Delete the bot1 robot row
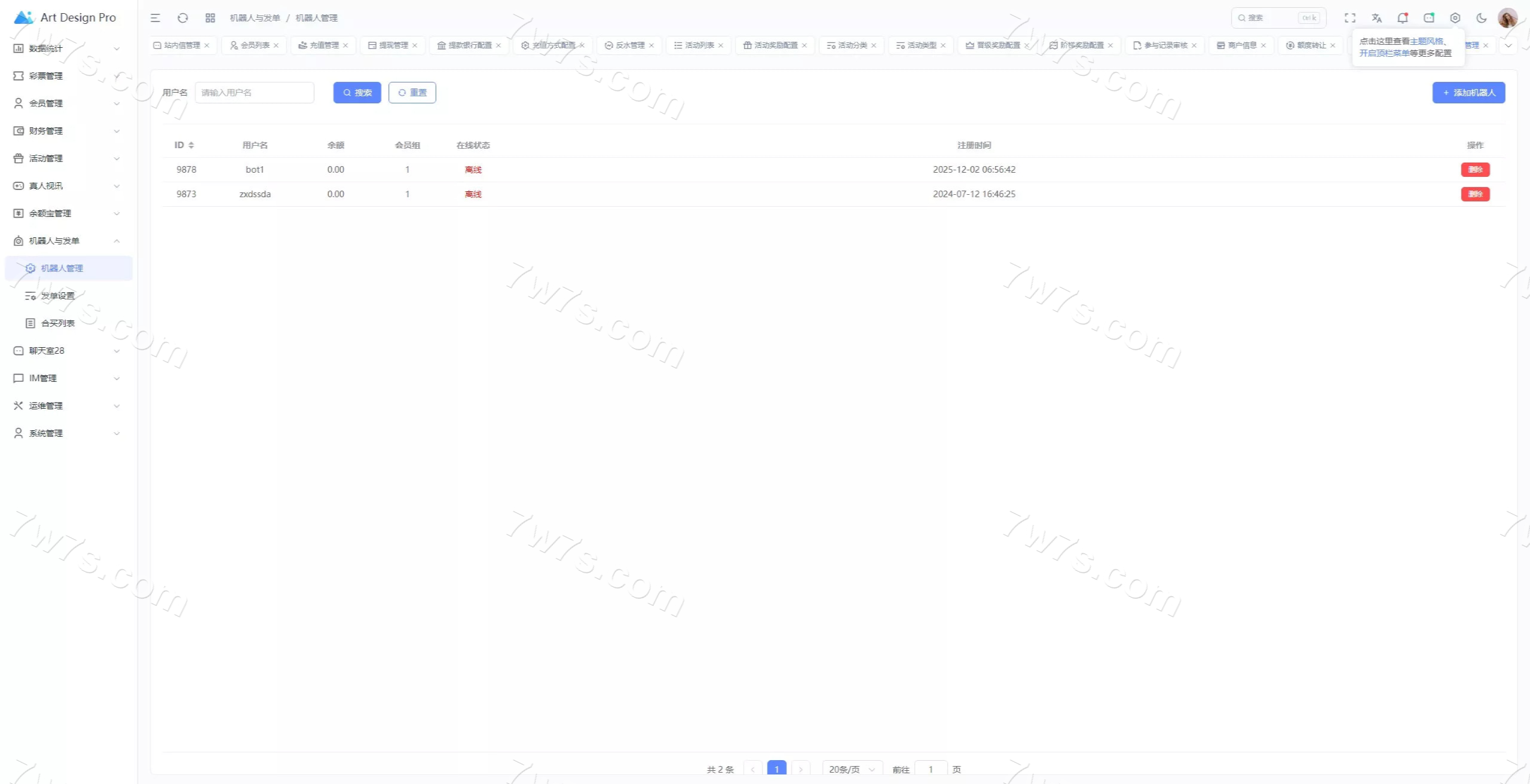1530x784 pixels. (1475, 170)
